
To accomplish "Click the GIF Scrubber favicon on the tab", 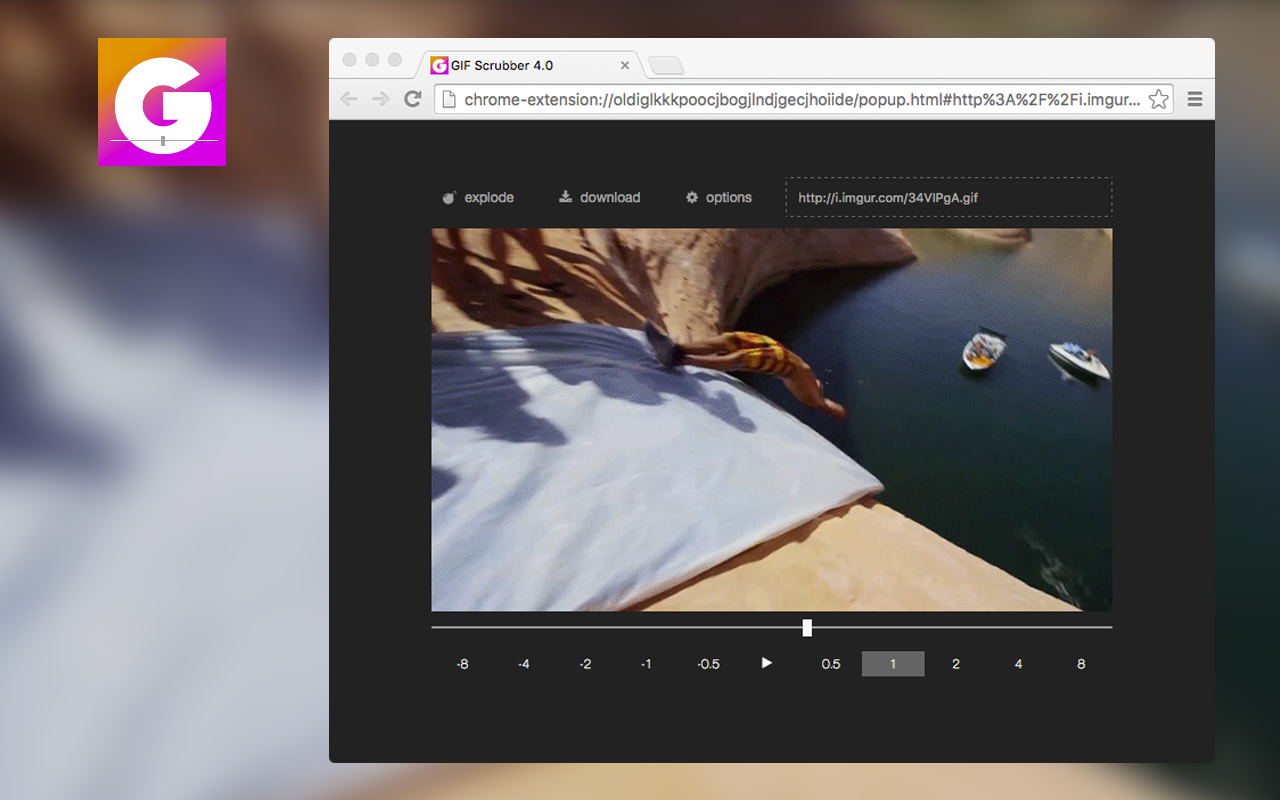I will (439, 64).
